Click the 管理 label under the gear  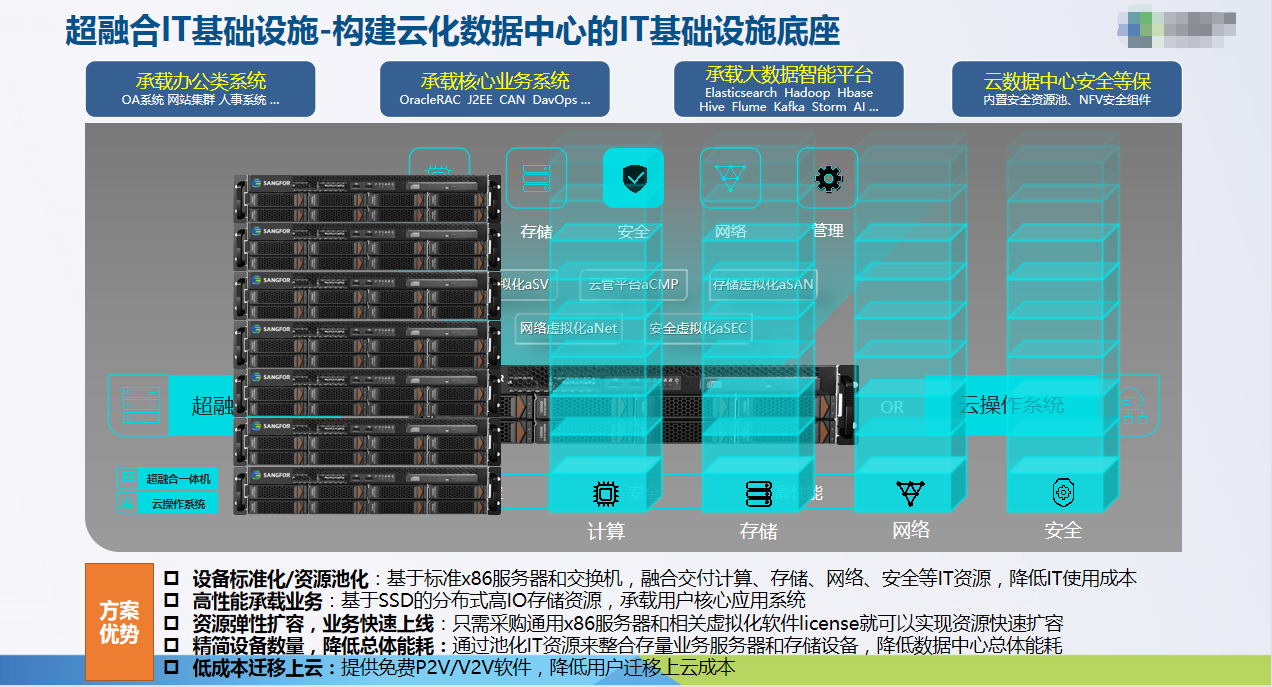[x=828, y=231]
